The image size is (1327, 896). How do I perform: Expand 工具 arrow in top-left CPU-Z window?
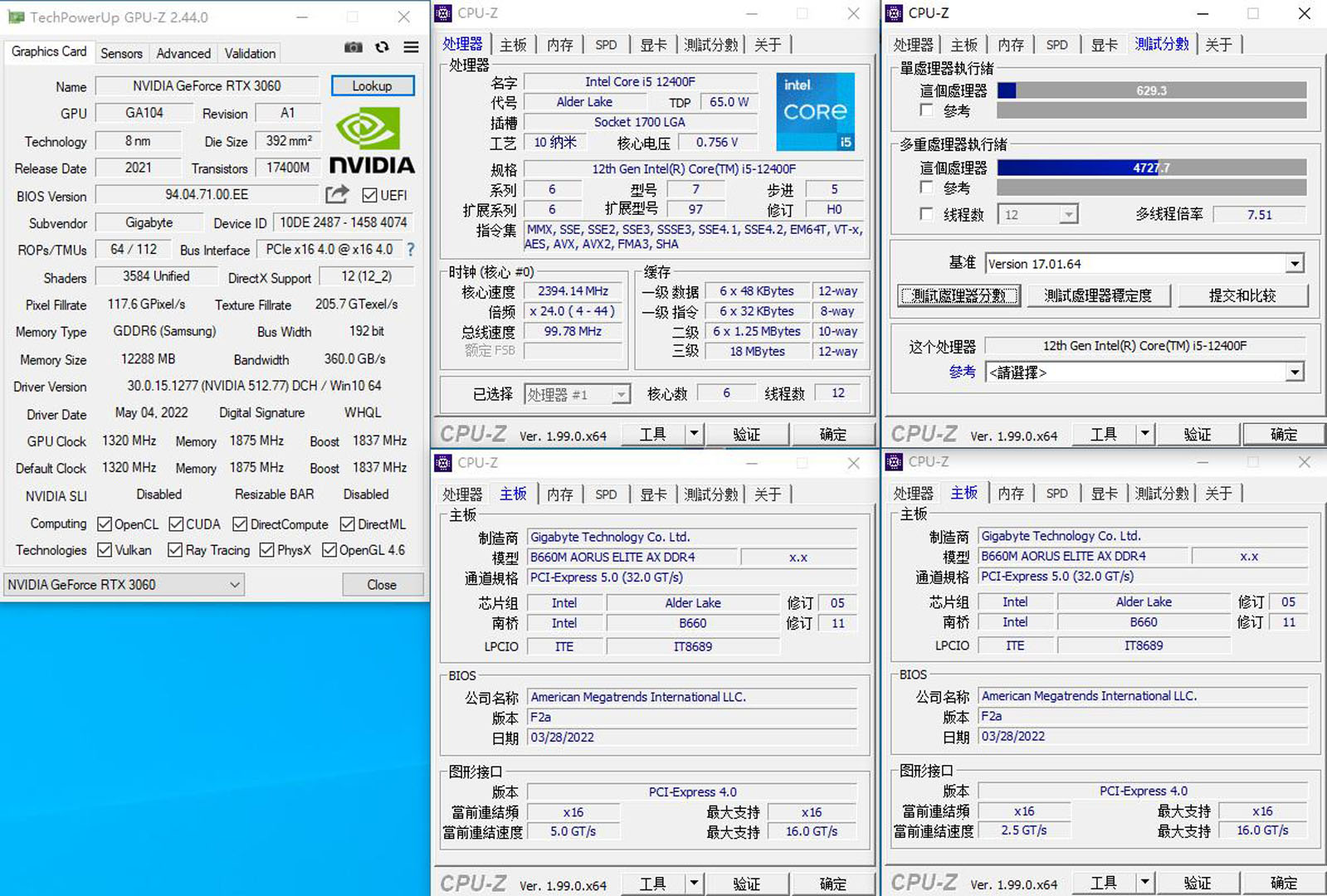tap(694, 433)
